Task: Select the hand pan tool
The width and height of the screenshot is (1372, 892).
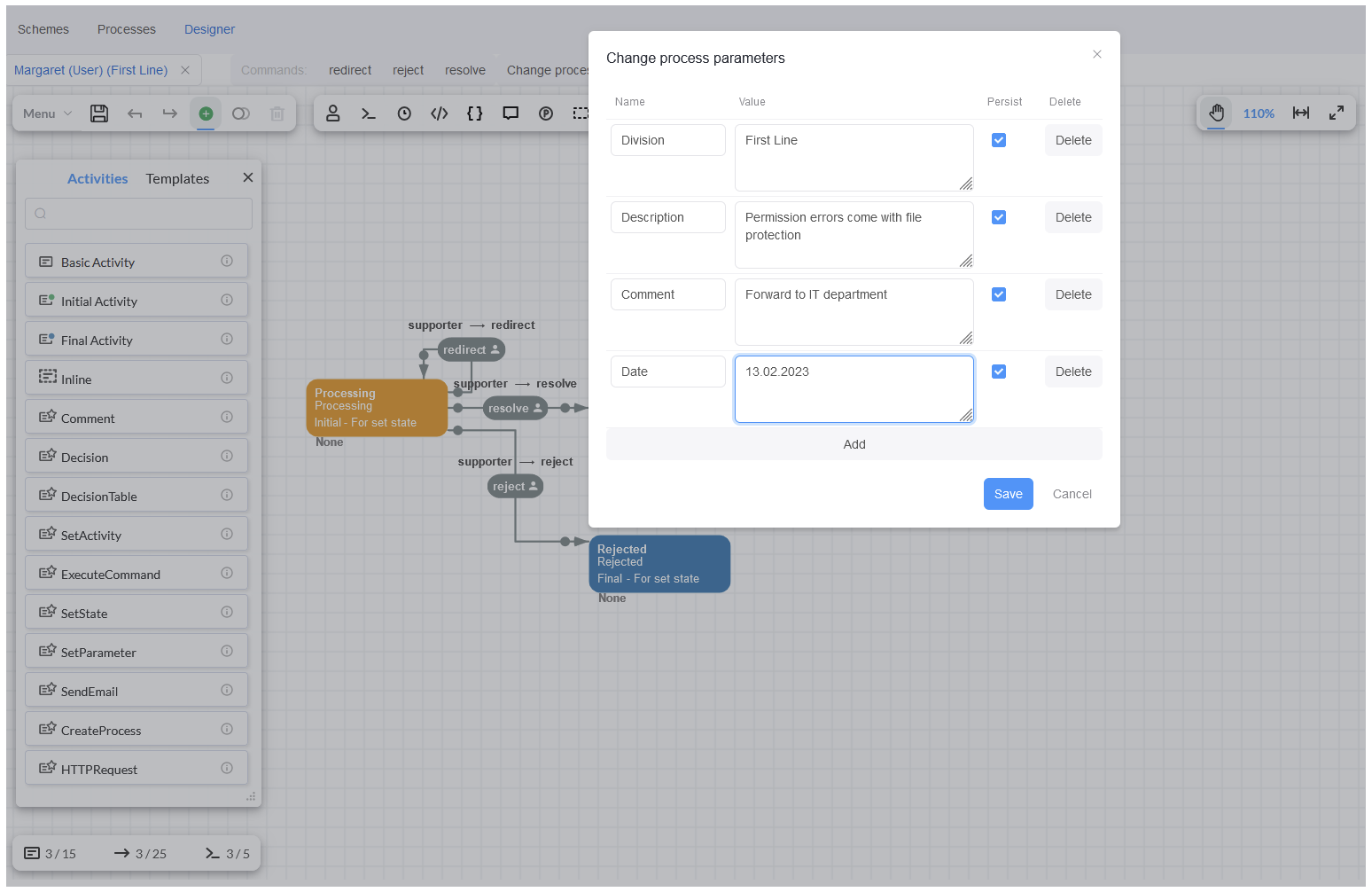Action: click(1217, 113)
